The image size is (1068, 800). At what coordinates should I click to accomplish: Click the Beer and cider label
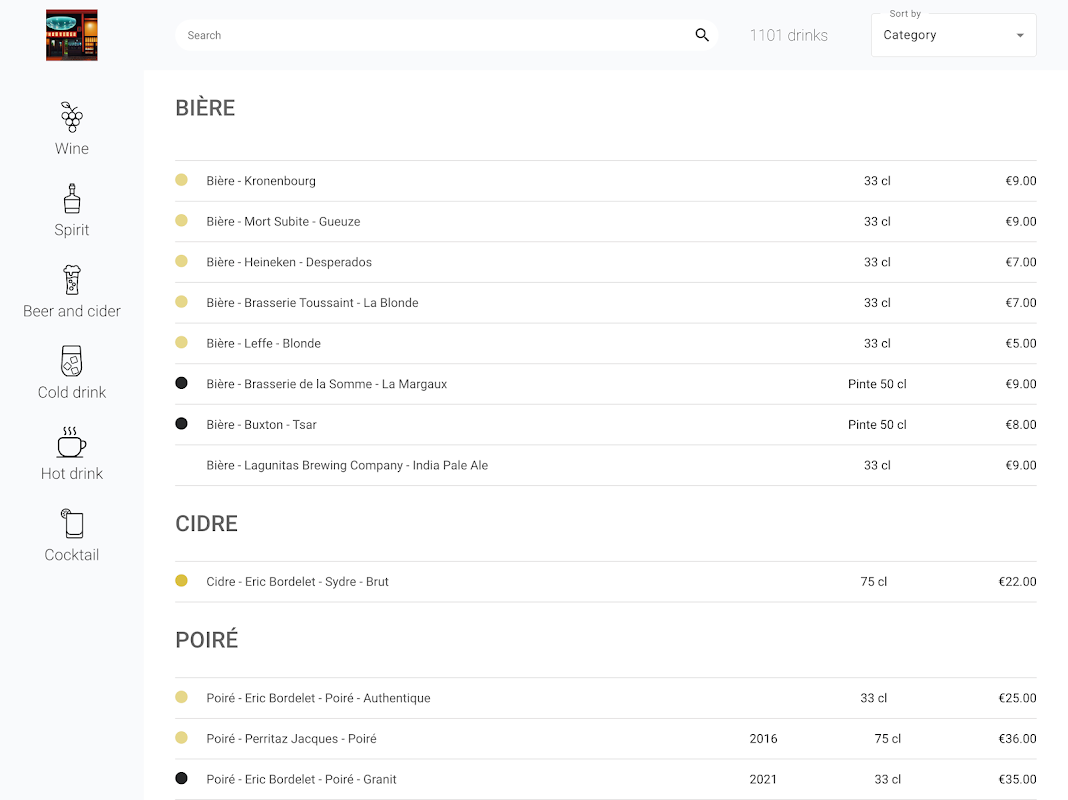(72, 311)
